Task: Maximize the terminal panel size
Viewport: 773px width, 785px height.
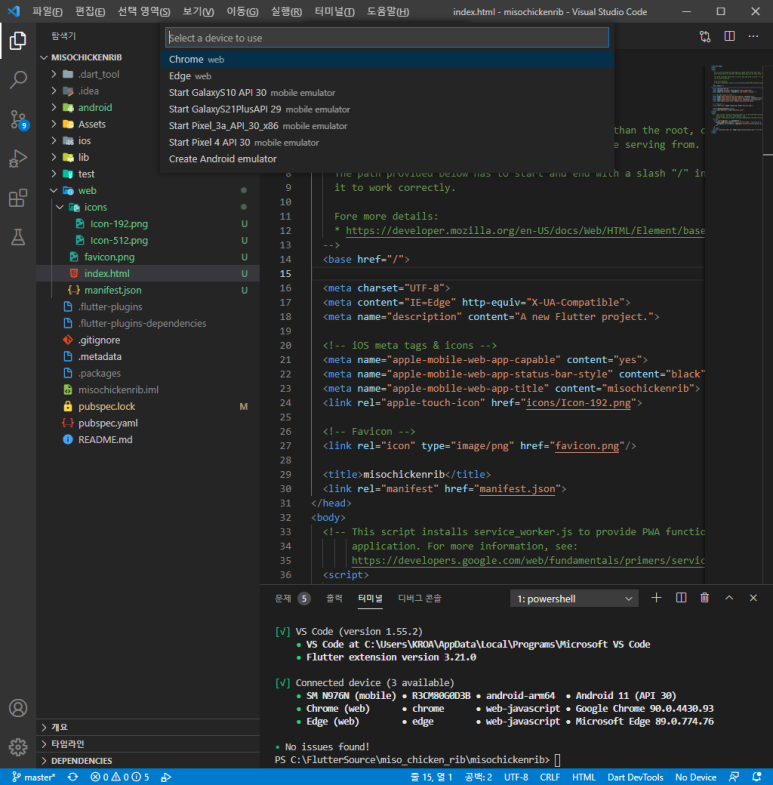Action: pyautogui.click(x=729, y=598)
